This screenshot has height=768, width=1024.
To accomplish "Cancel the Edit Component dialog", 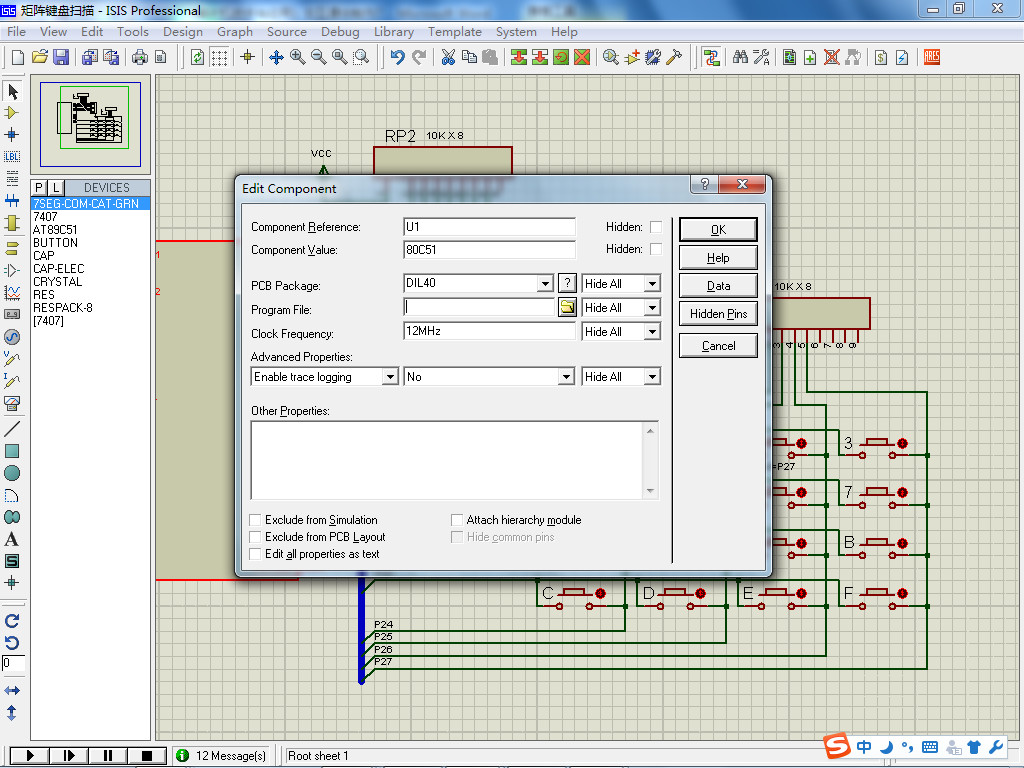I will pyautogui.click(x=718, y=346).
